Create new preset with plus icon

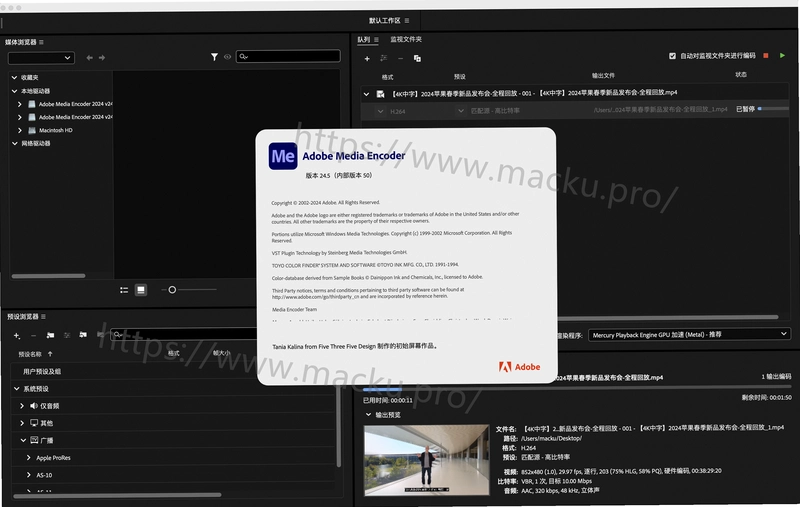tap(17, 336)
